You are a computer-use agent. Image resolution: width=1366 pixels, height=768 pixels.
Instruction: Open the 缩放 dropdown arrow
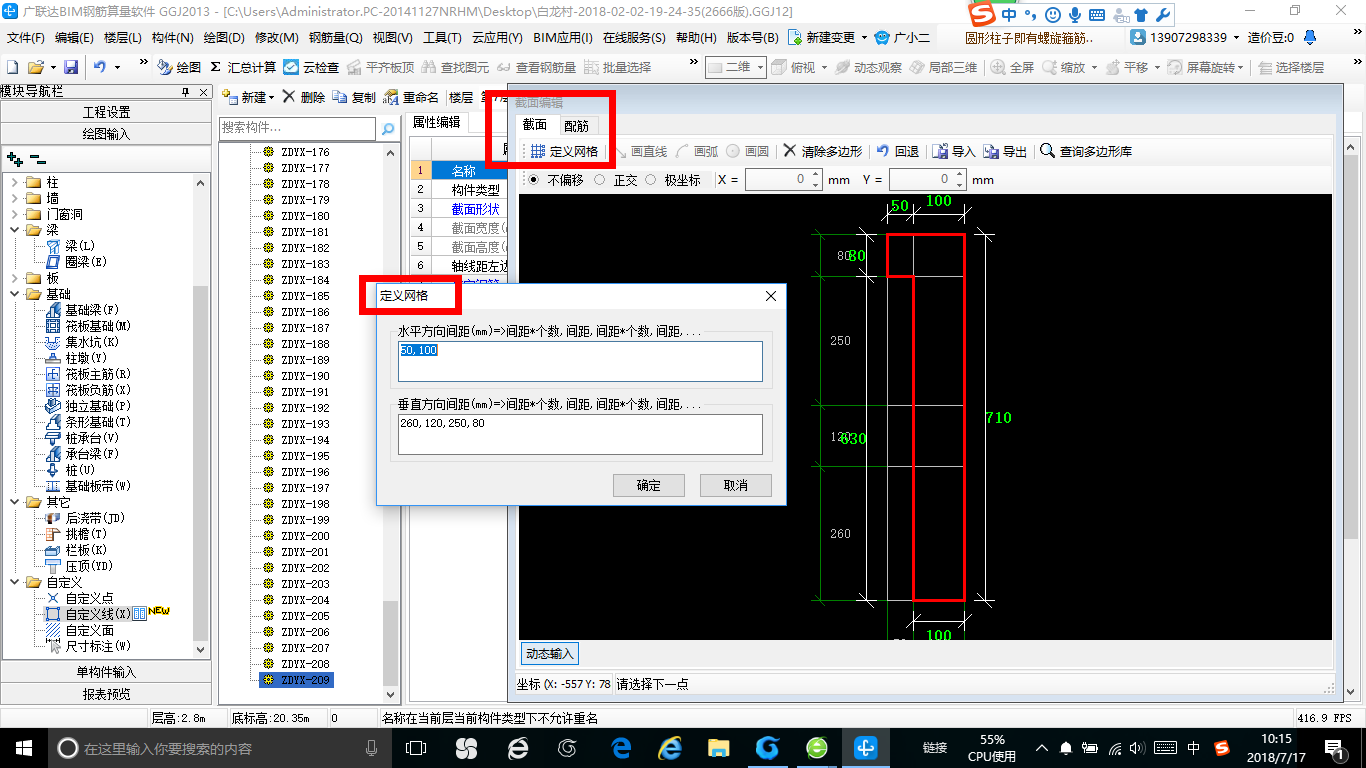(1094, 67)
